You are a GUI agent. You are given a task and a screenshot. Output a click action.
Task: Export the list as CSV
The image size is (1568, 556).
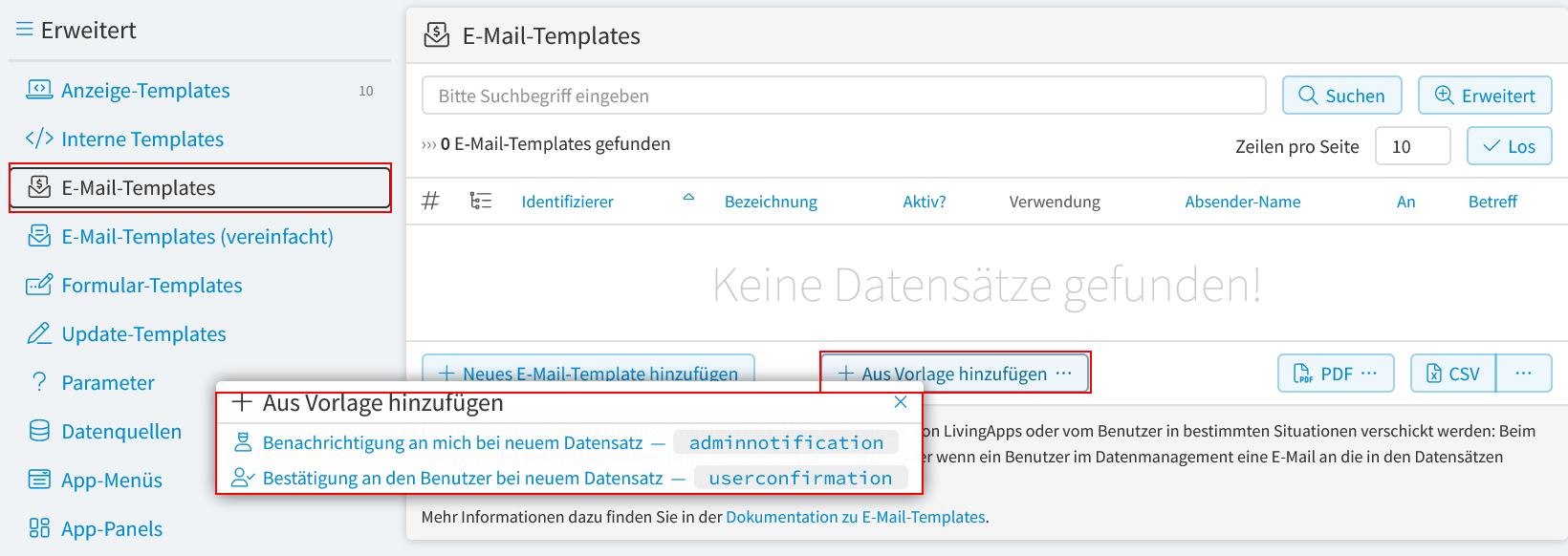click(x=1452, y=374)
